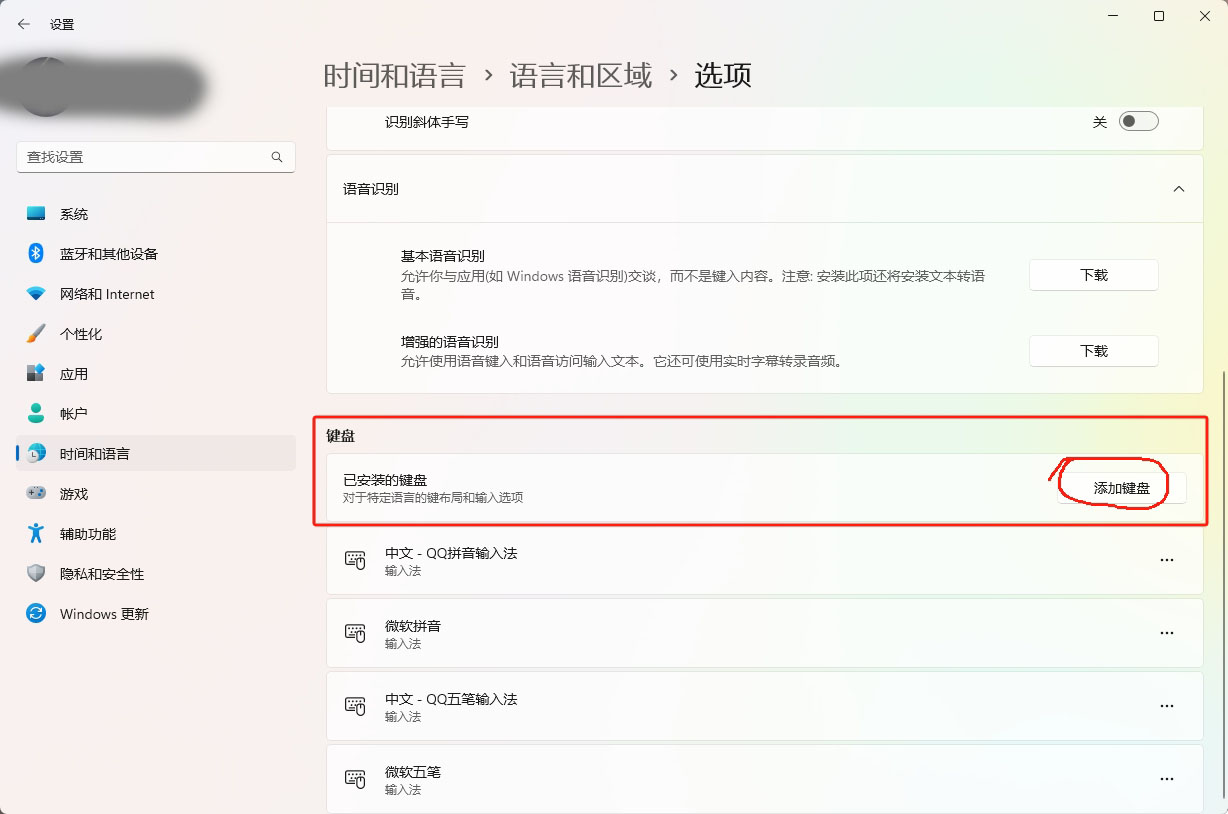Click the accessibility figure icon for 辅助功能
1228x814 pixels.
36,533
